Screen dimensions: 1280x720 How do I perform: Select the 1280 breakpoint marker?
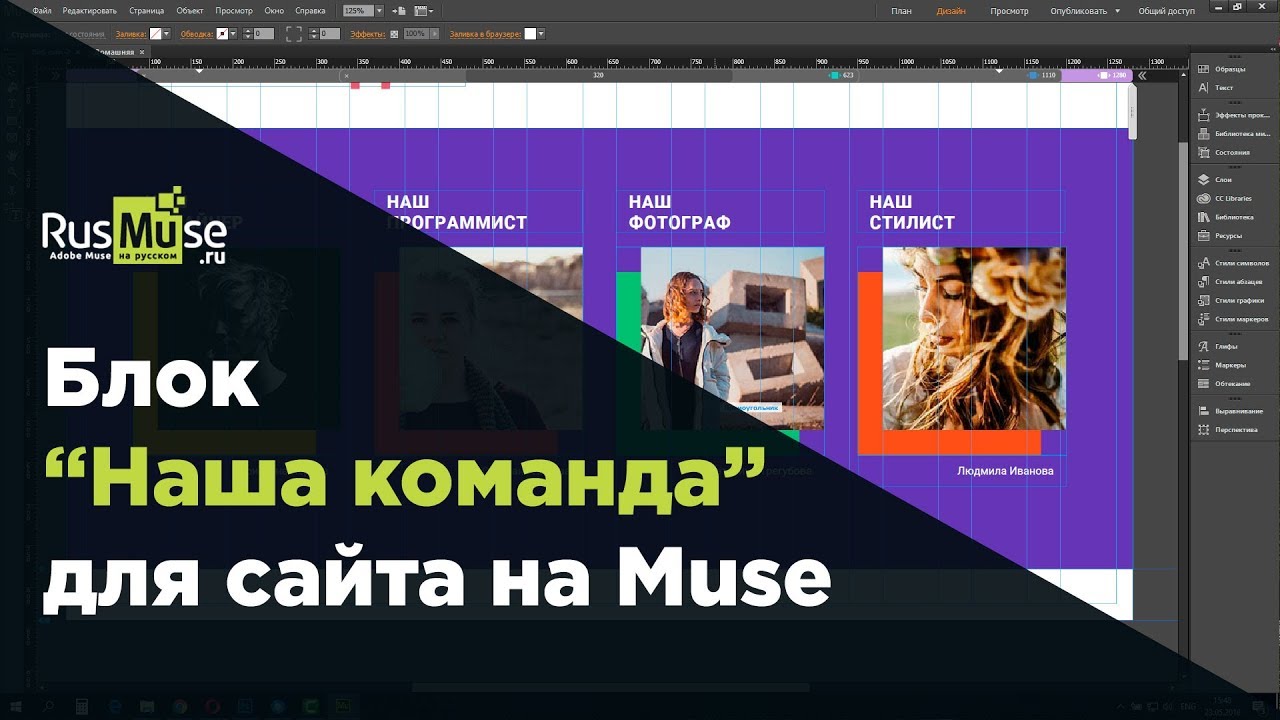pos(1112,75)
